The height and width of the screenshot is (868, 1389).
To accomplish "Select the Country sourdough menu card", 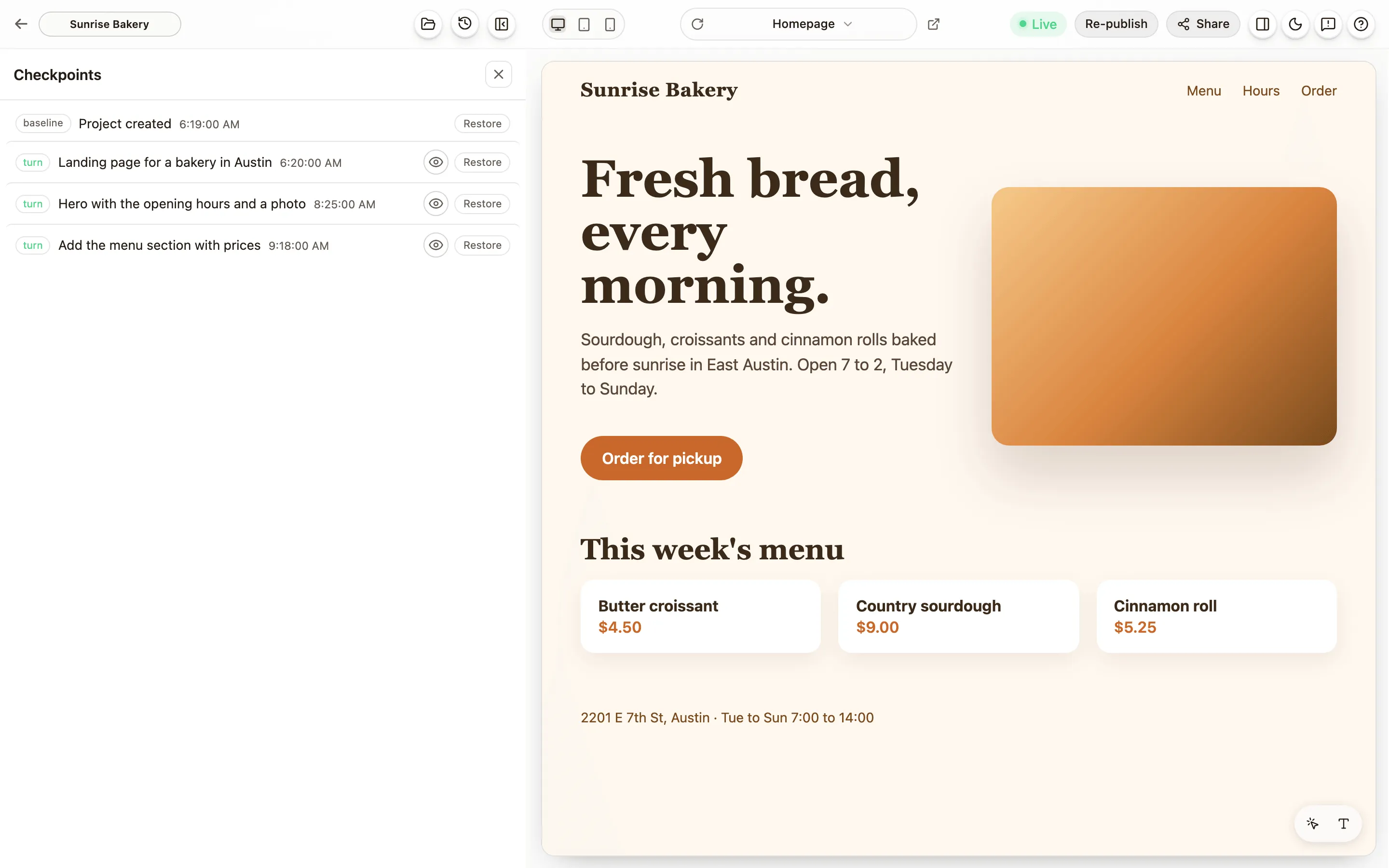I will pyautogui.click(x=958, y=617).
